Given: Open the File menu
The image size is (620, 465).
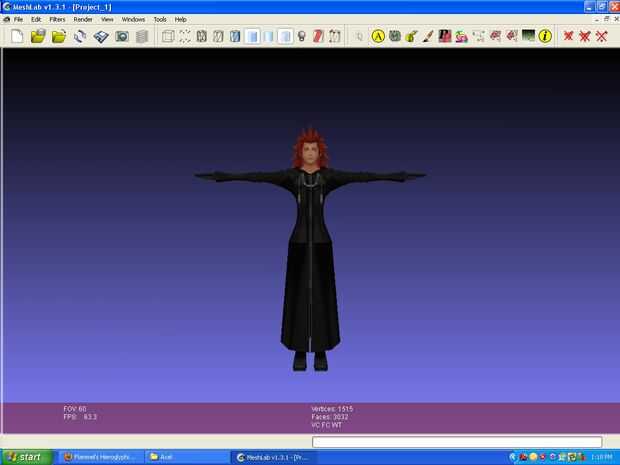Looking at the screenshot, I should click(x=18, y=19).
